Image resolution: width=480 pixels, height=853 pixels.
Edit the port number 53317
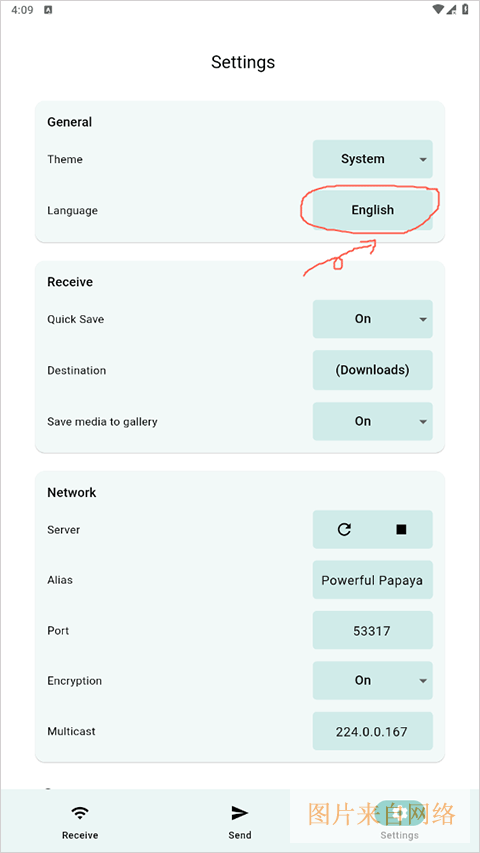tap(373, 631)
